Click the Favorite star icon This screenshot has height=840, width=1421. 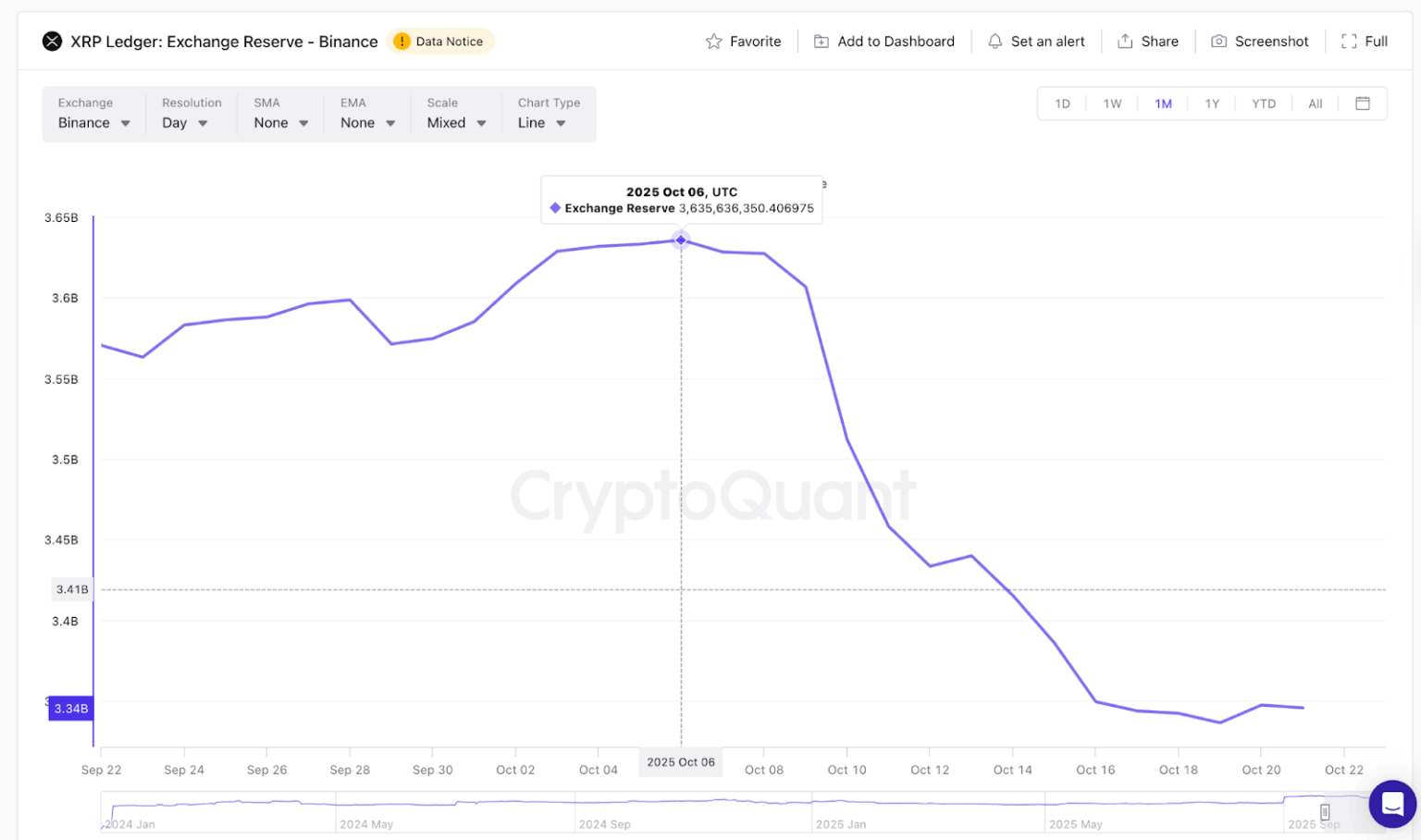point(713,42)
